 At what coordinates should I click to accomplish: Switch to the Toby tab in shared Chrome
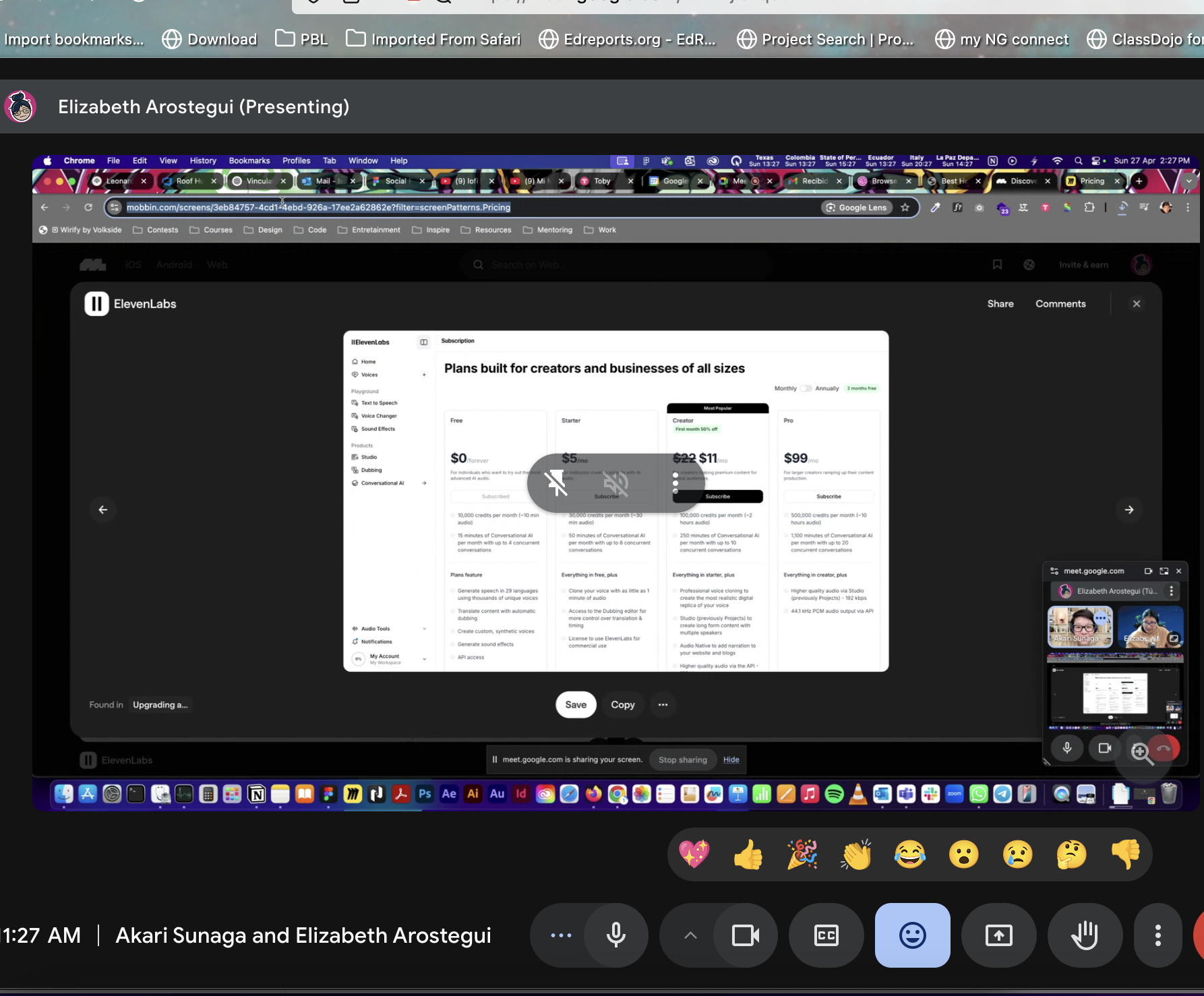click(x=602, y=181)
